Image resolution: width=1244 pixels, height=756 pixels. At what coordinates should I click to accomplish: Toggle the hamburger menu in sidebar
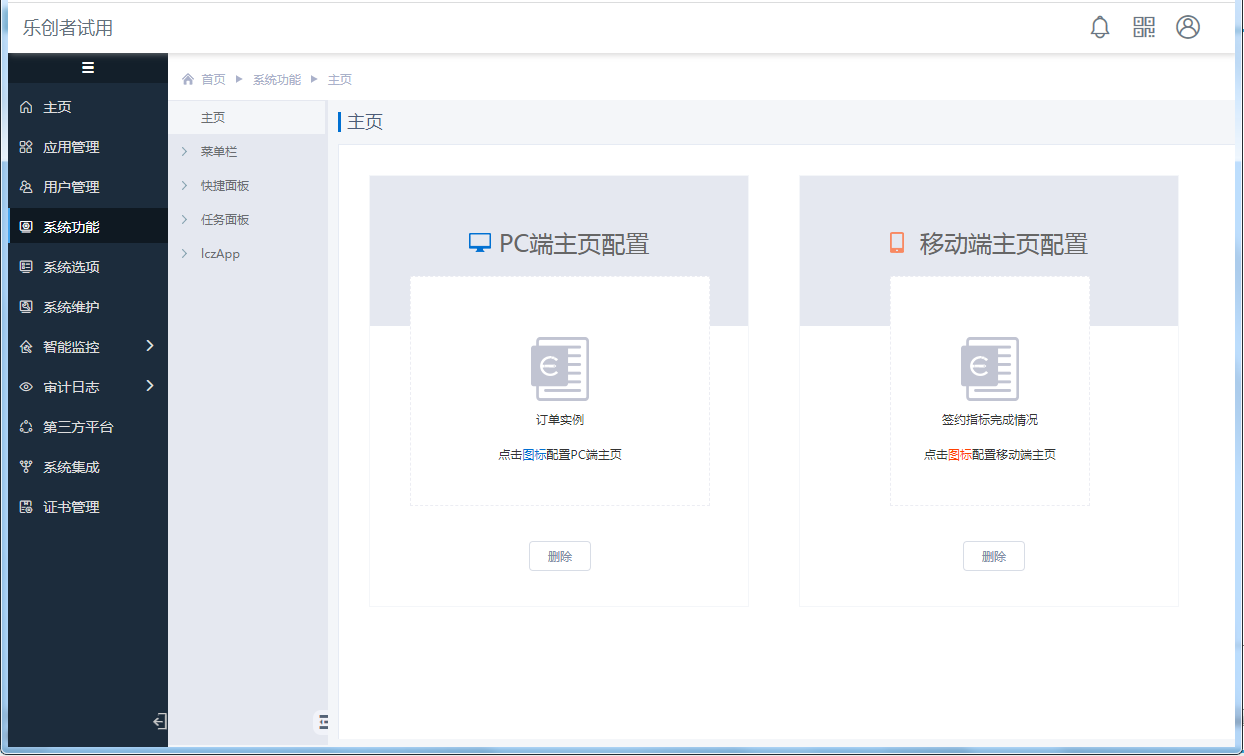pos(88,68)
